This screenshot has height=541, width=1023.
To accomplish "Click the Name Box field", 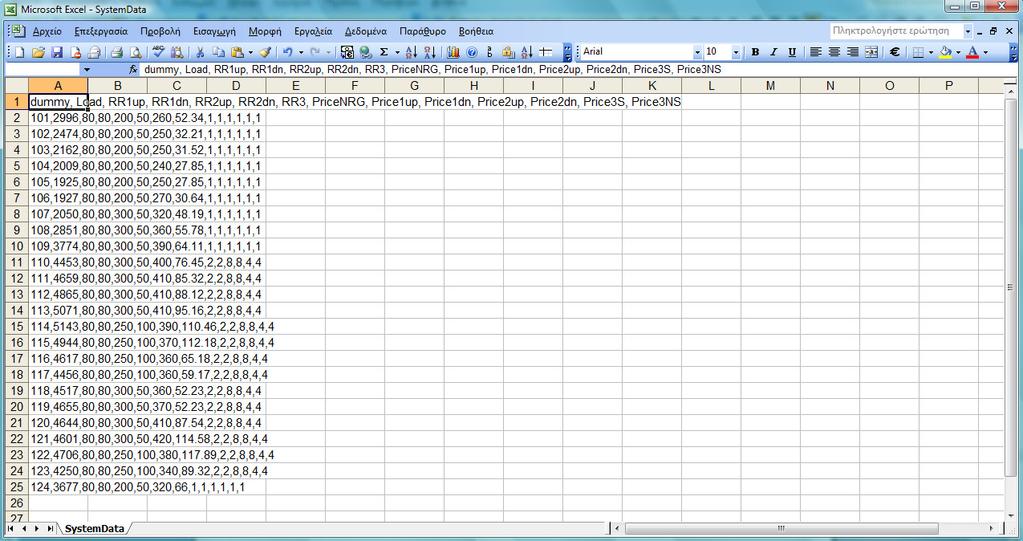I will tap(43, 69).
